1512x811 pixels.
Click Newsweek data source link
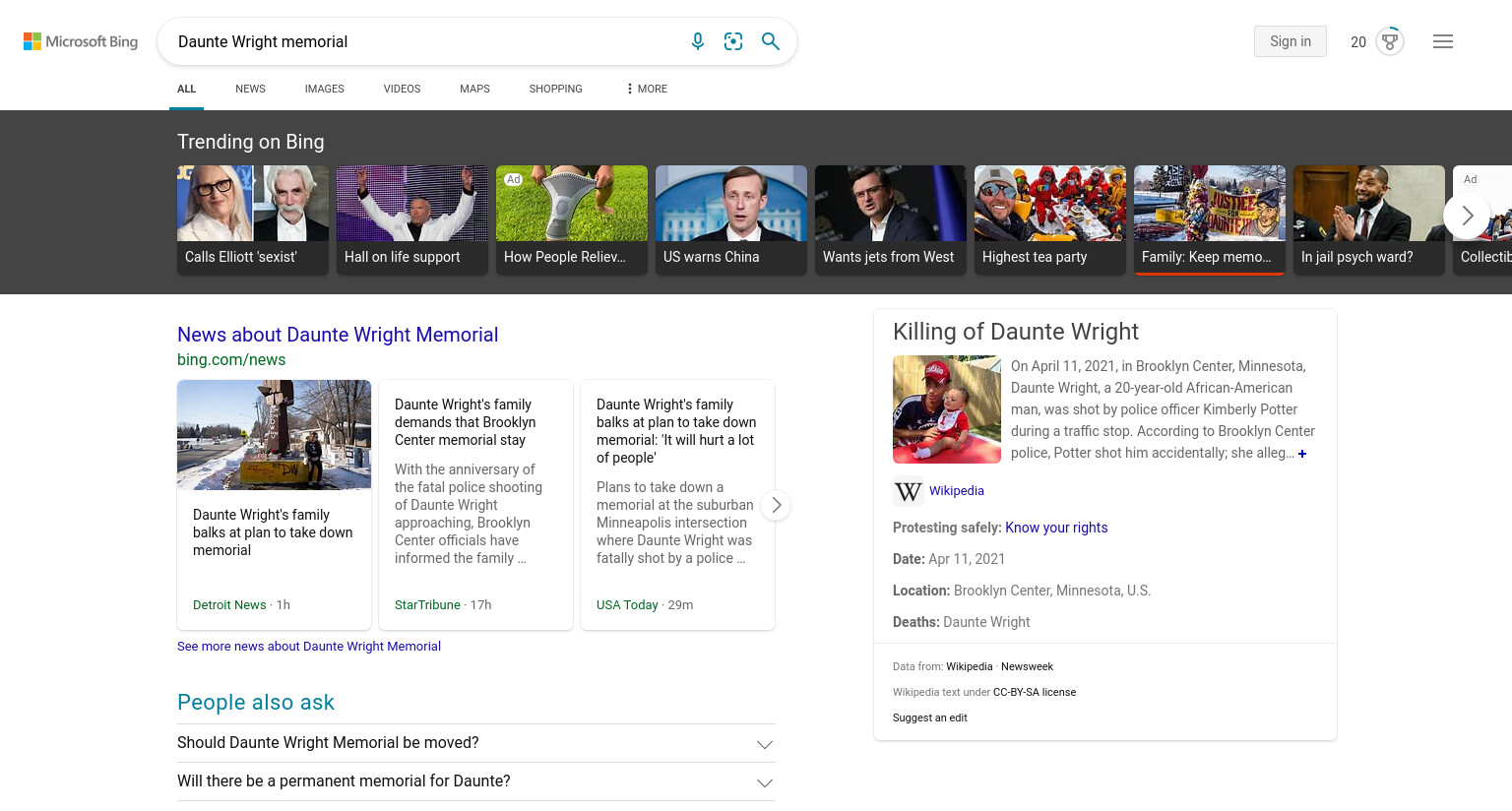1027,667
